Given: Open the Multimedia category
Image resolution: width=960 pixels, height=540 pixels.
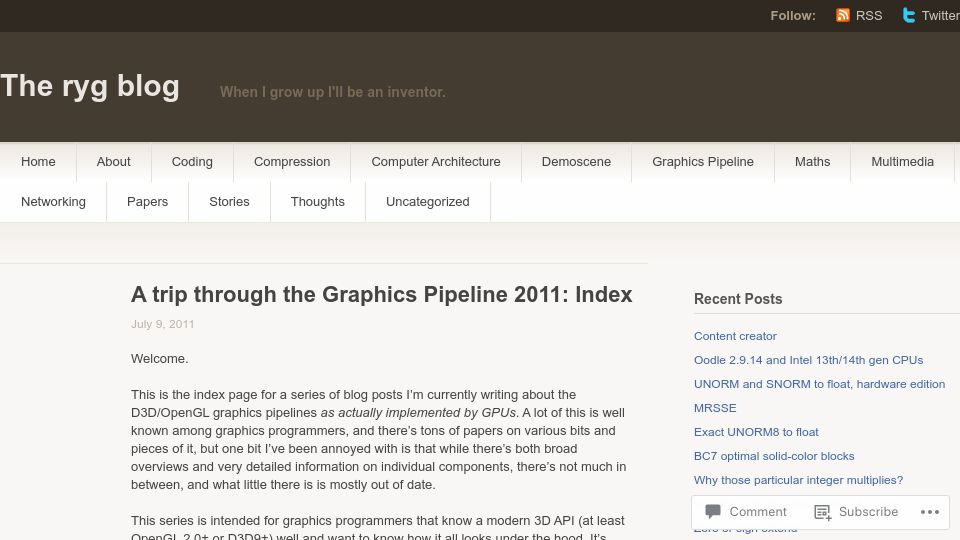Looking at the screenshot, I should 902,162.
